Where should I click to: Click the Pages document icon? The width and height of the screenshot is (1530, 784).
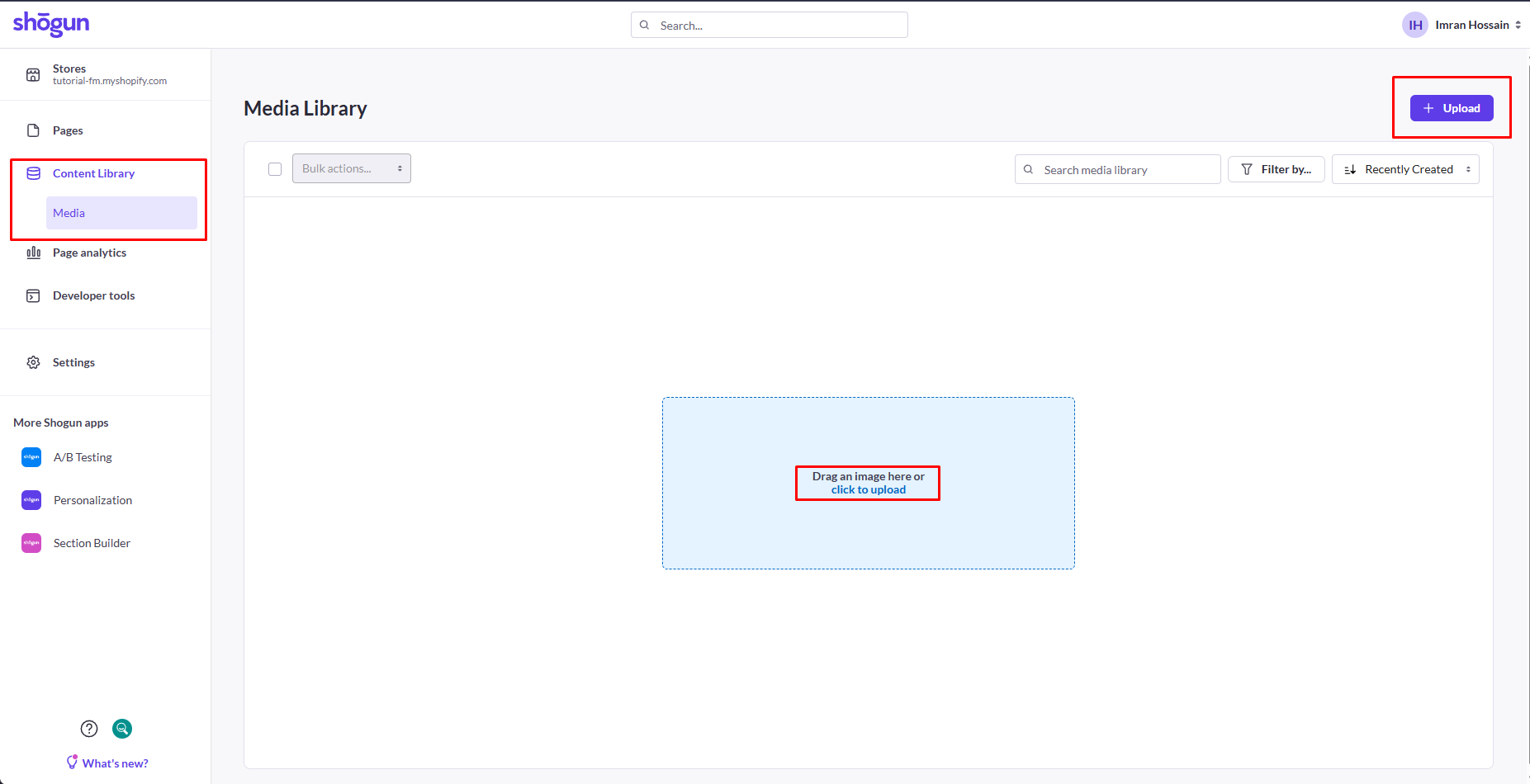pos(33,130)
